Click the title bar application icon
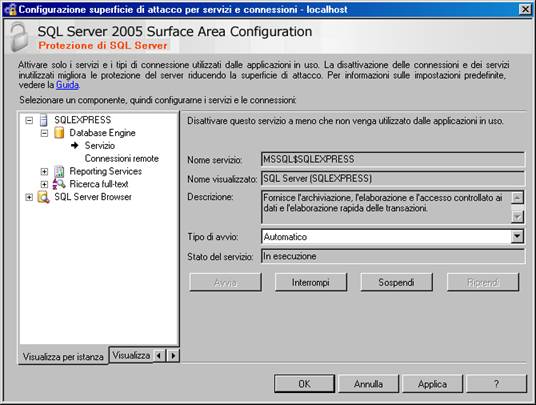Viewport: 536px width, 405px height. 10,9
